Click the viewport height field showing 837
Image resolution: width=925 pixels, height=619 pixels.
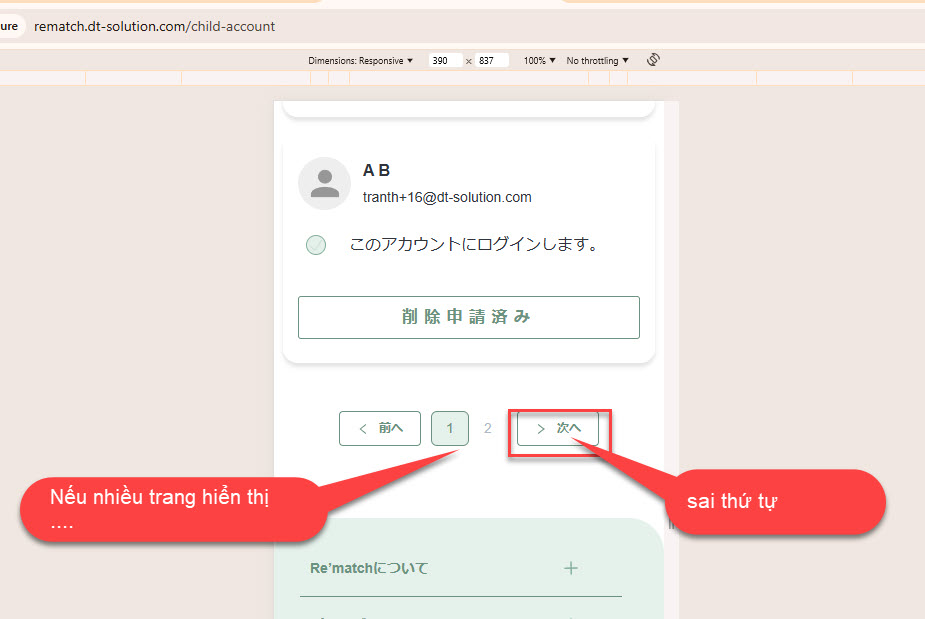tap(491, 61)
